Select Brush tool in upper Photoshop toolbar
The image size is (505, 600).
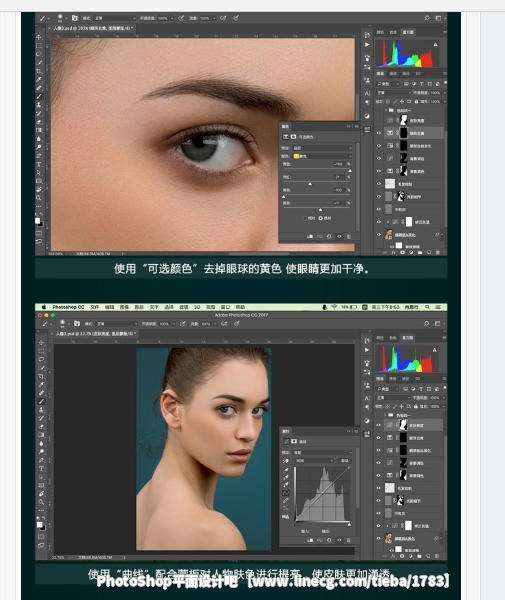[39, 96]
